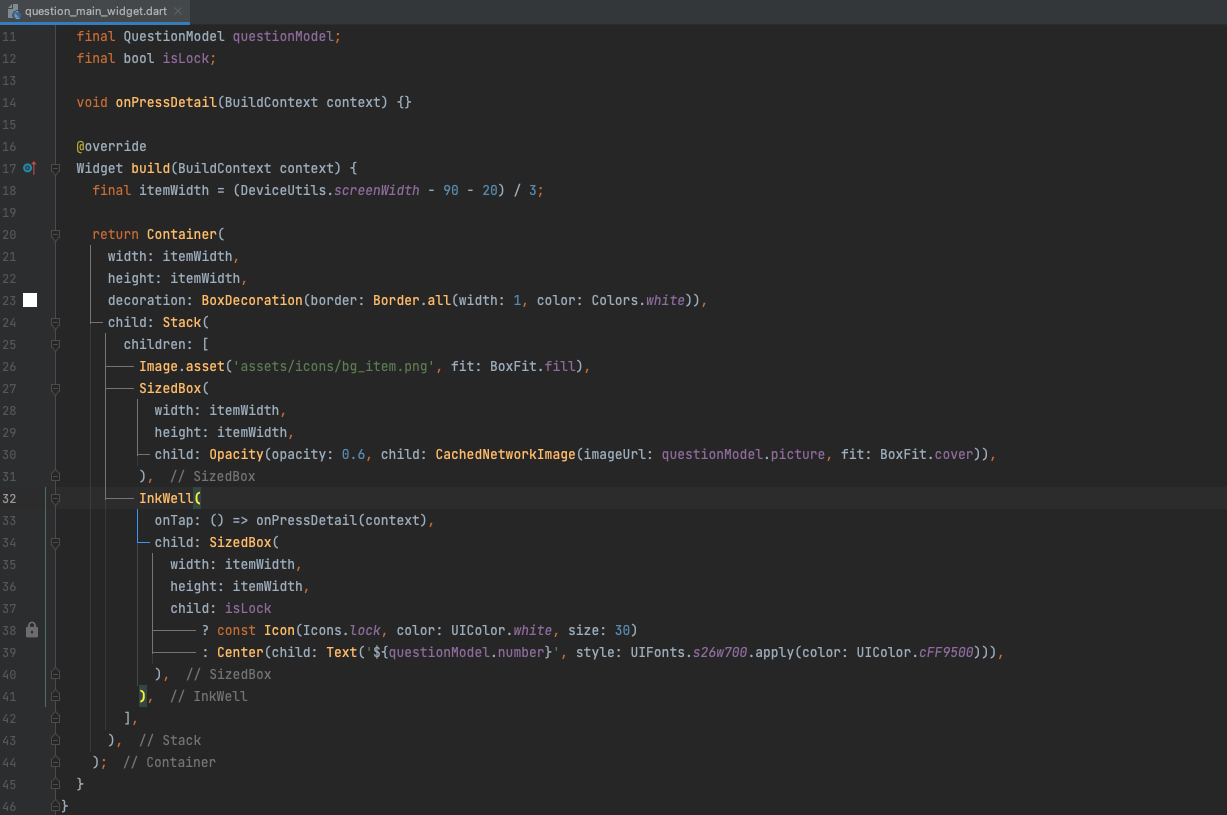Screen dimensions: 1227x815
Task: Click the Dart file icon in the tab
Action: click(13, 12)
